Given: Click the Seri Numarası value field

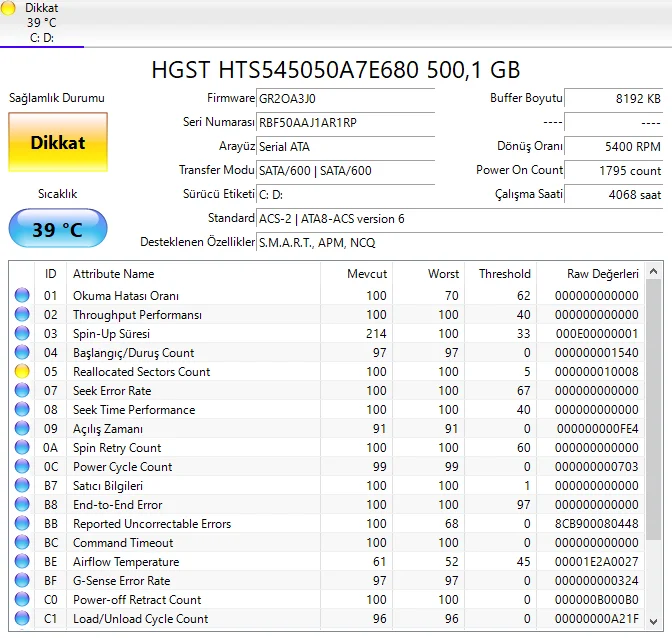Looking at the screenshot, I should click(x=345, y=123).
